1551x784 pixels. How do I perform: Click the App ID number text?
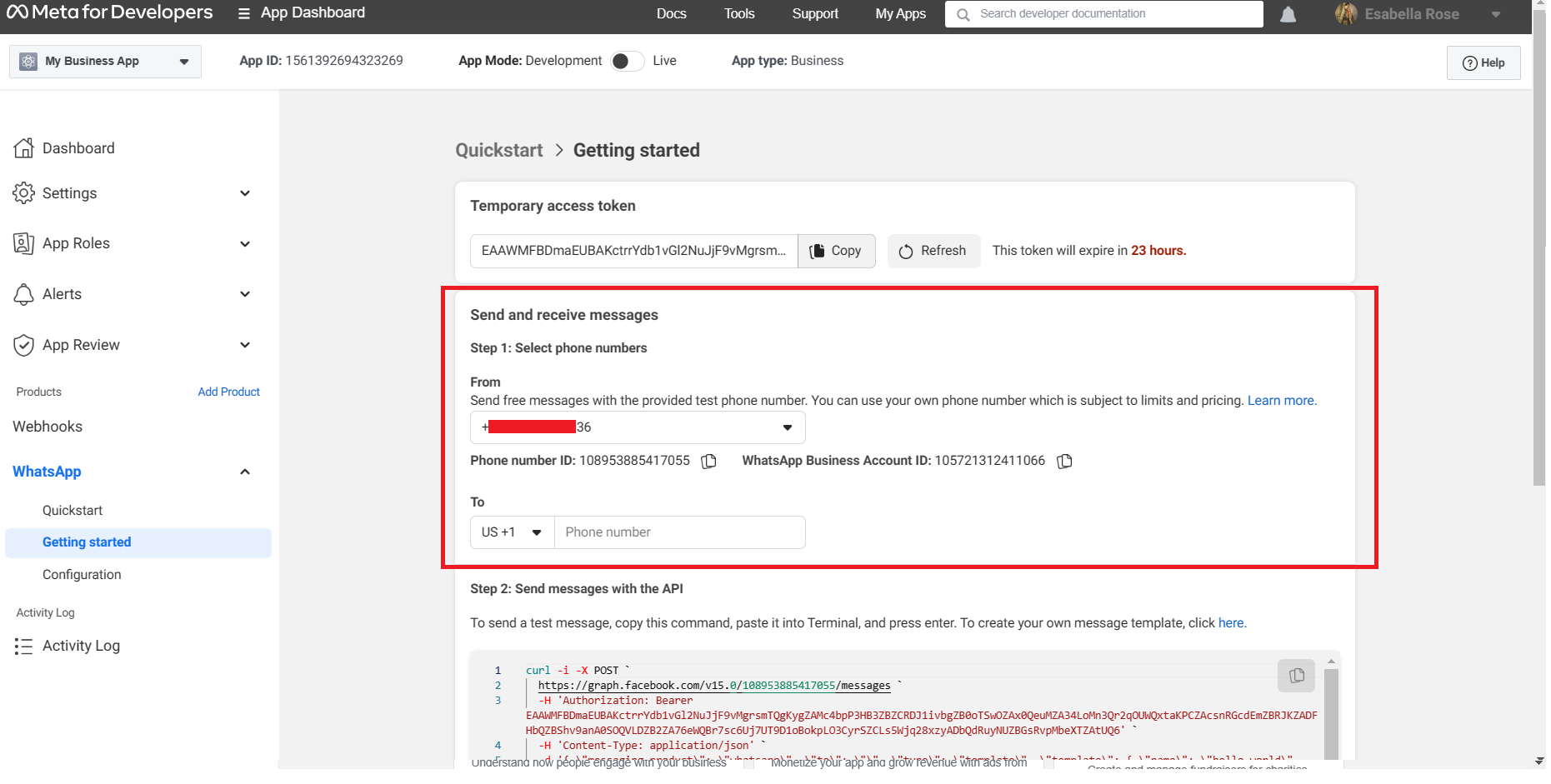344,61
